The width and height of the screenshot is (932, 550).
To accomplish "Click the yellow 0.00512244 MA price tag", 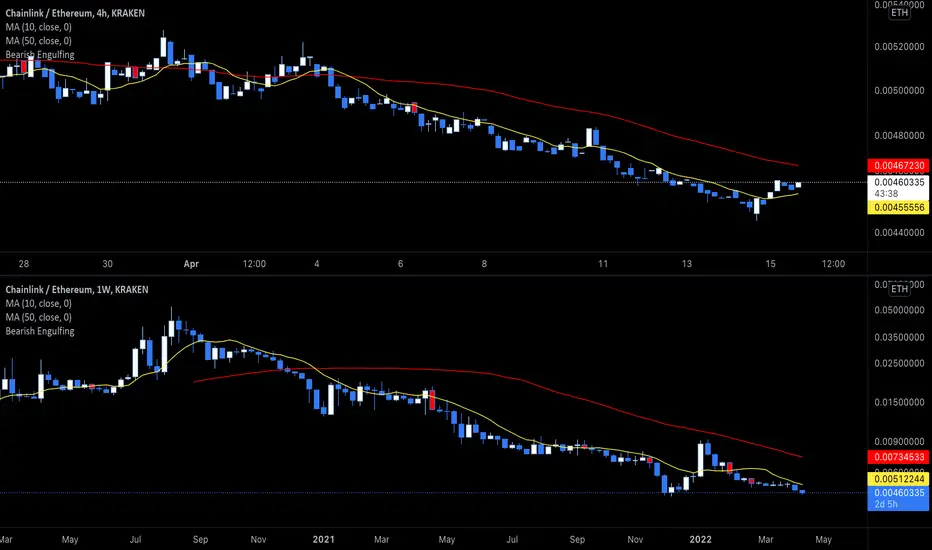I will coord(898,479).
